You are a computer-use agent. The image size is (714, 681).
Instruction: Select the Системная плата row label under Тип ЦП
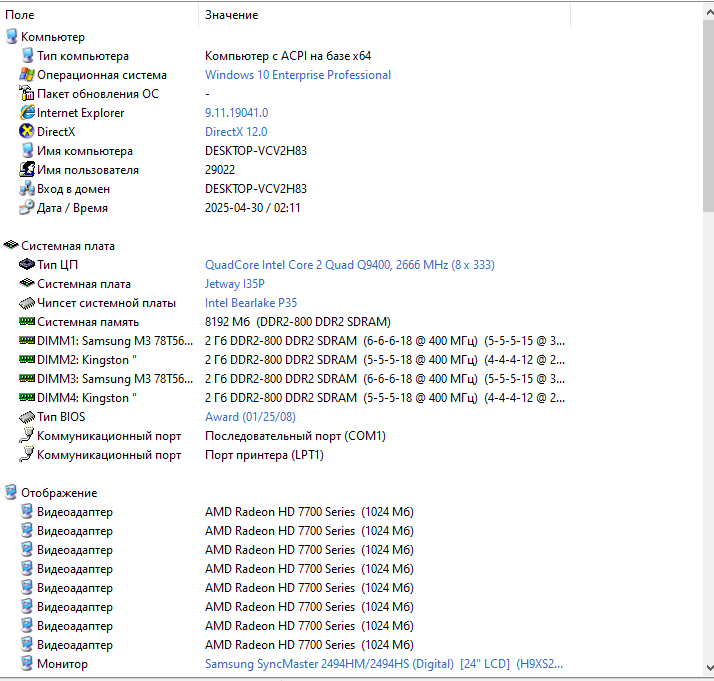click(84, 284)
